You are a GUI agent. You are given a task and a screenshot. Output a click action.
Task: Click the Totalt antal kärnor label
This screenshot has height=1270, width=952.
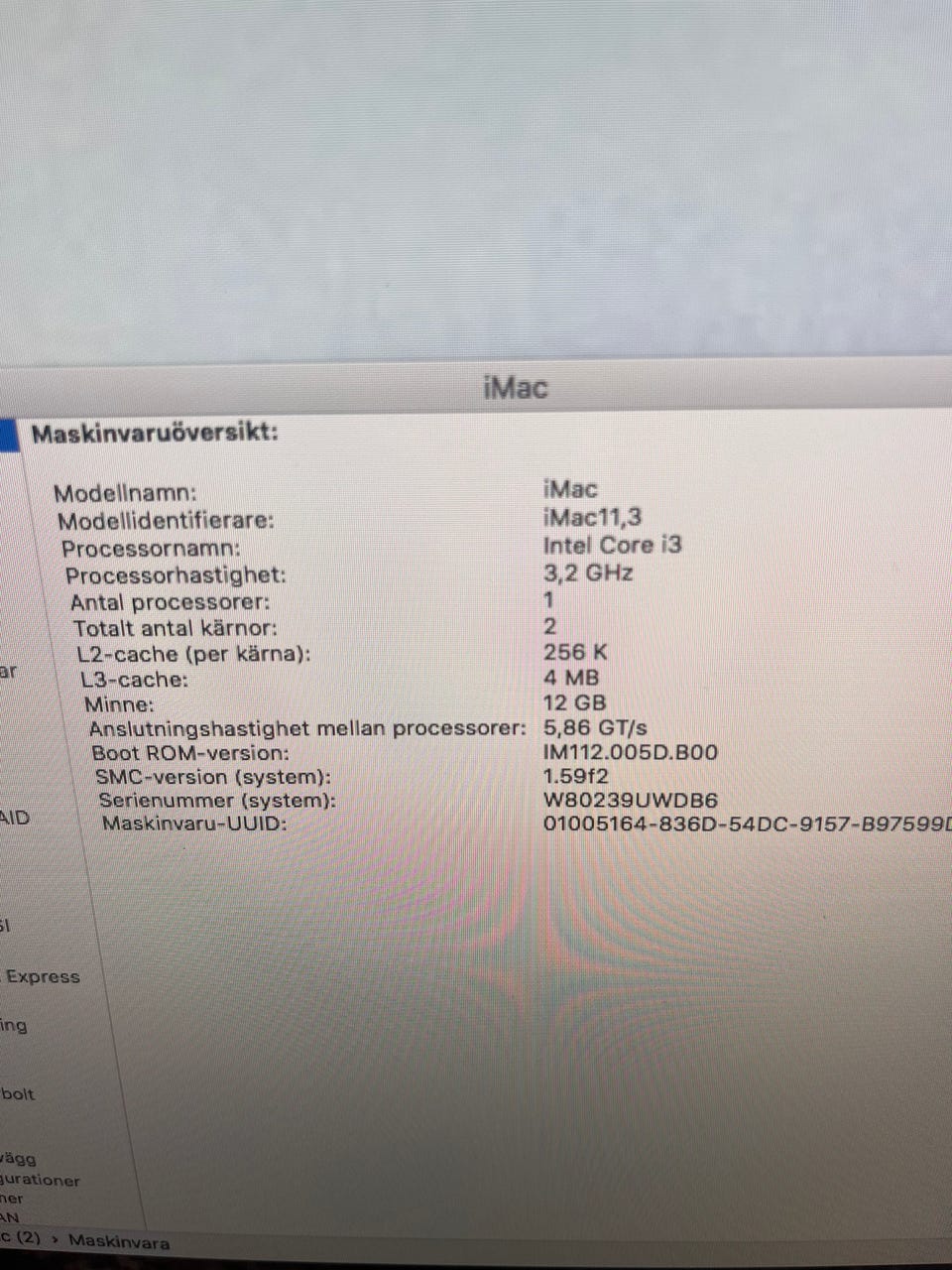(176, 628)
